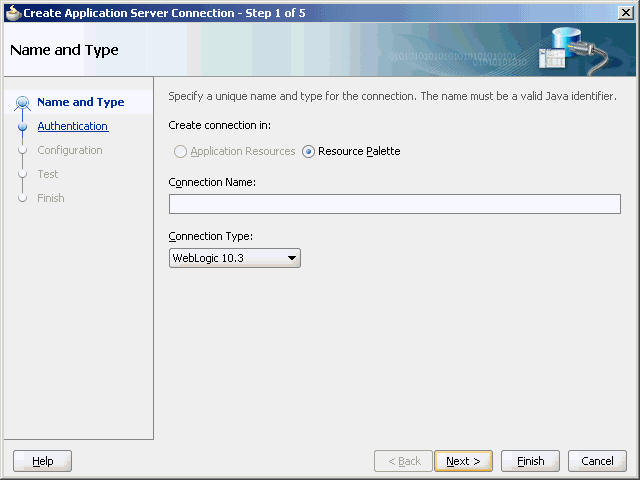640x480 pixels.
Task: Click the database connection banner image
Action: pyautogui.click(x=573, y=50)
